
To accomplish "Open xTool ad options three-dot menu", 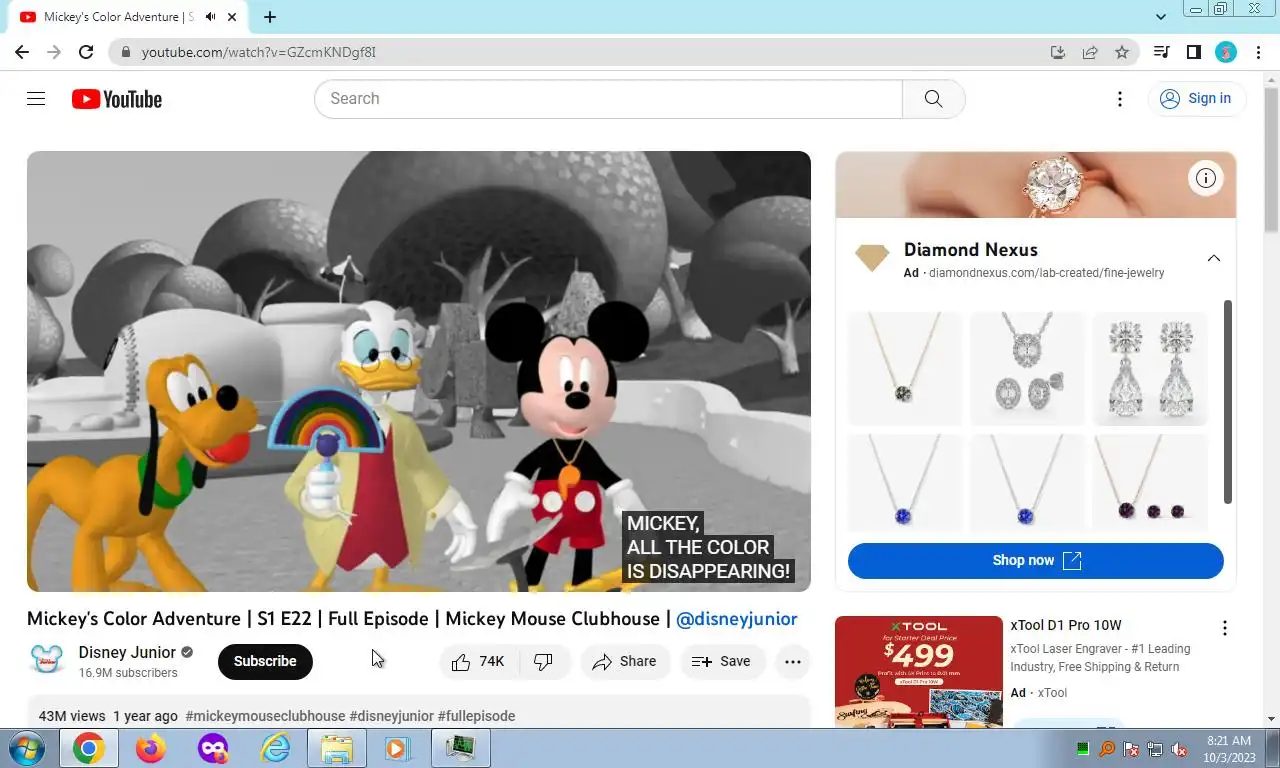I will tap(1225, 628).
